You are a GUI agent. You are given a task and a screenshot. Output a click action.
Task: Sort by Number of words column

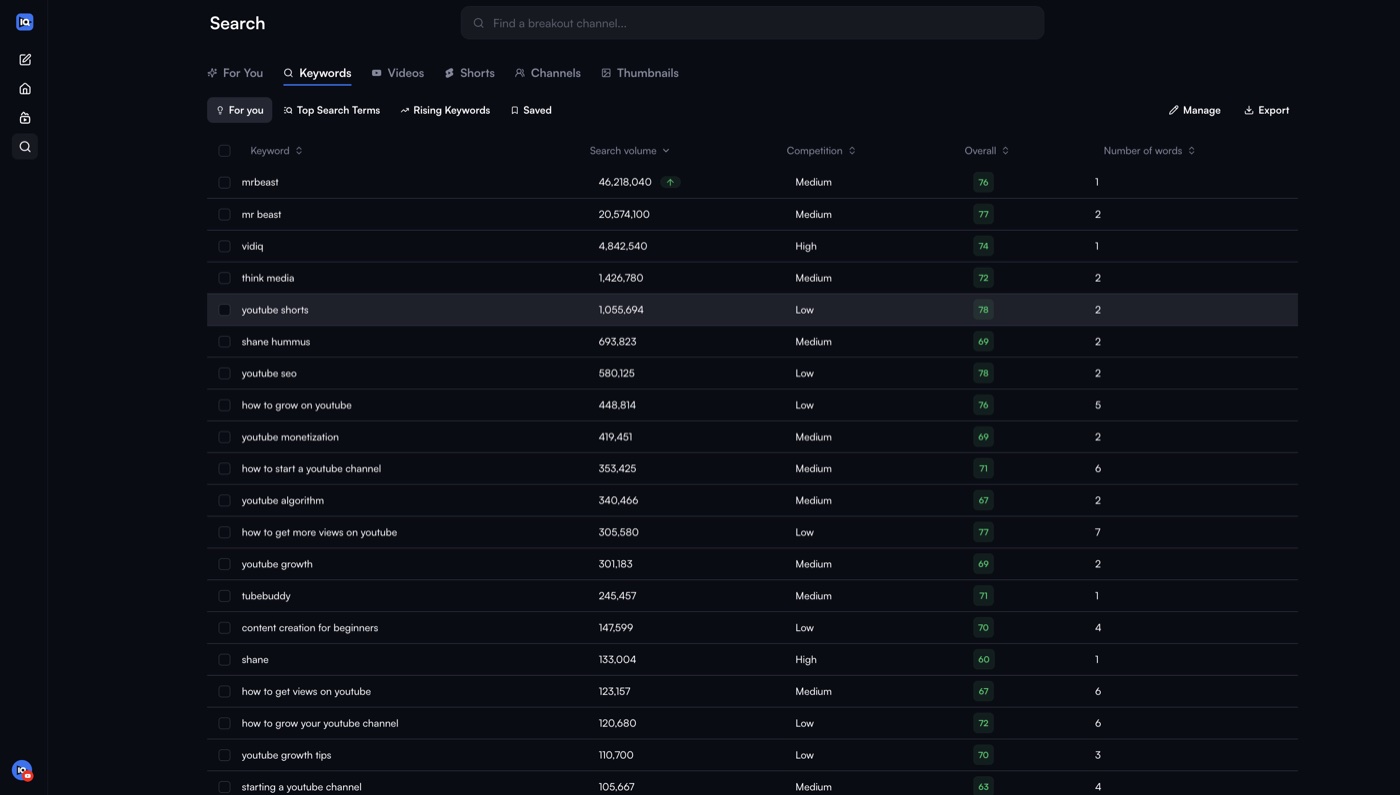pyautogui.click(x=1149, y=151)
